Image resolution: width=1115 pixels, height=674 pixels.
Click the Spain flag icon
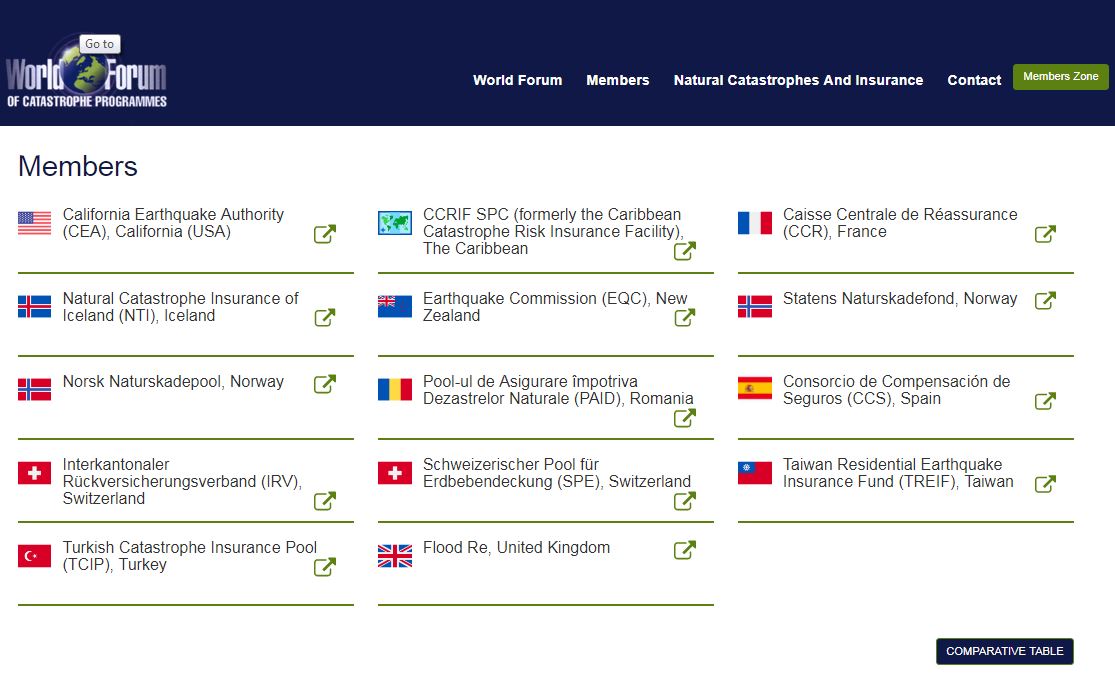click(x=754, y=388)
